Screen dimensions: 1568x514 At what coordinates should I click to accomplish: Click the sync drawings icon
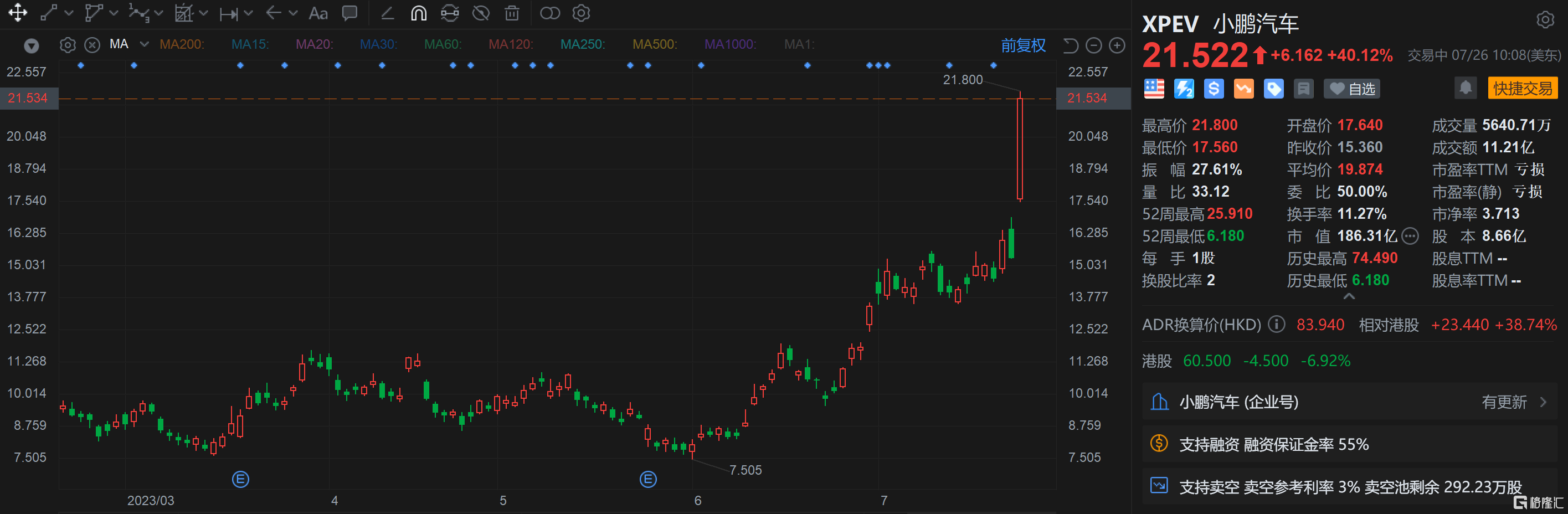450,13
